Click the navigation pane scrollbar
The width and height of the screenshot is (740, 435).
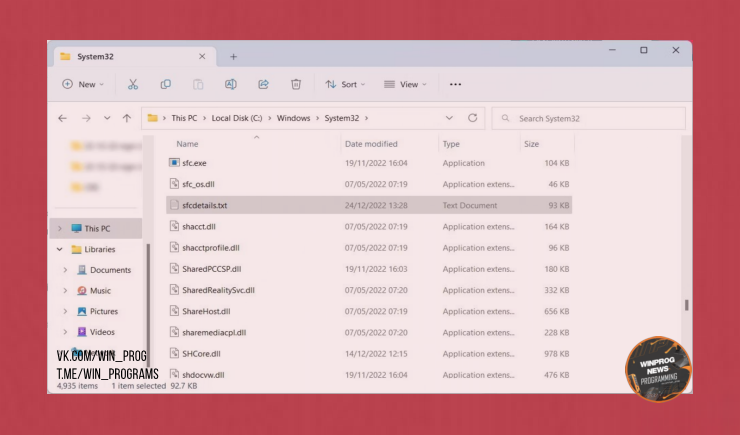[x=148, y=305]
